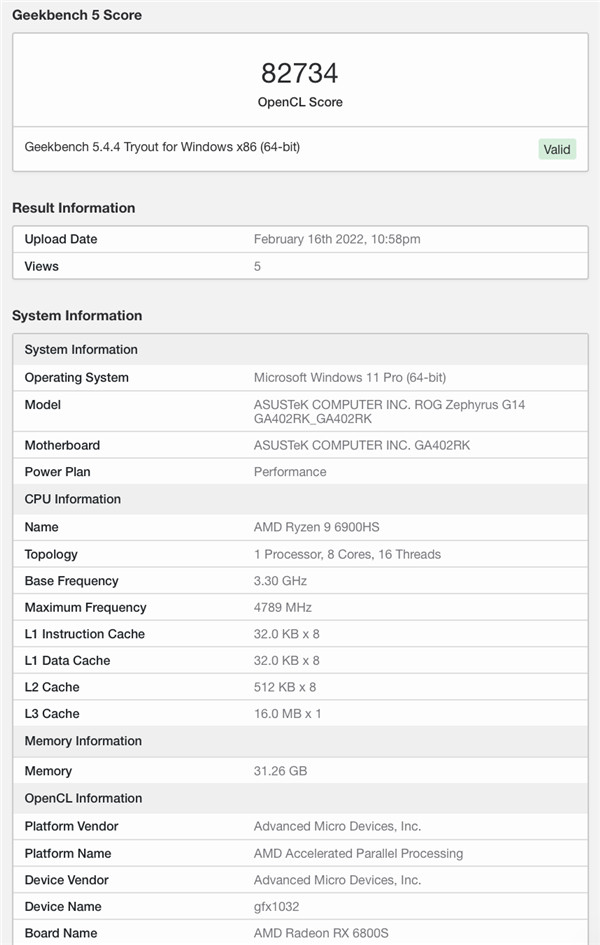The height and width of the screenshot is (945, 600).
Task: Click the System Information section heading
Action: tap(77, 315)
